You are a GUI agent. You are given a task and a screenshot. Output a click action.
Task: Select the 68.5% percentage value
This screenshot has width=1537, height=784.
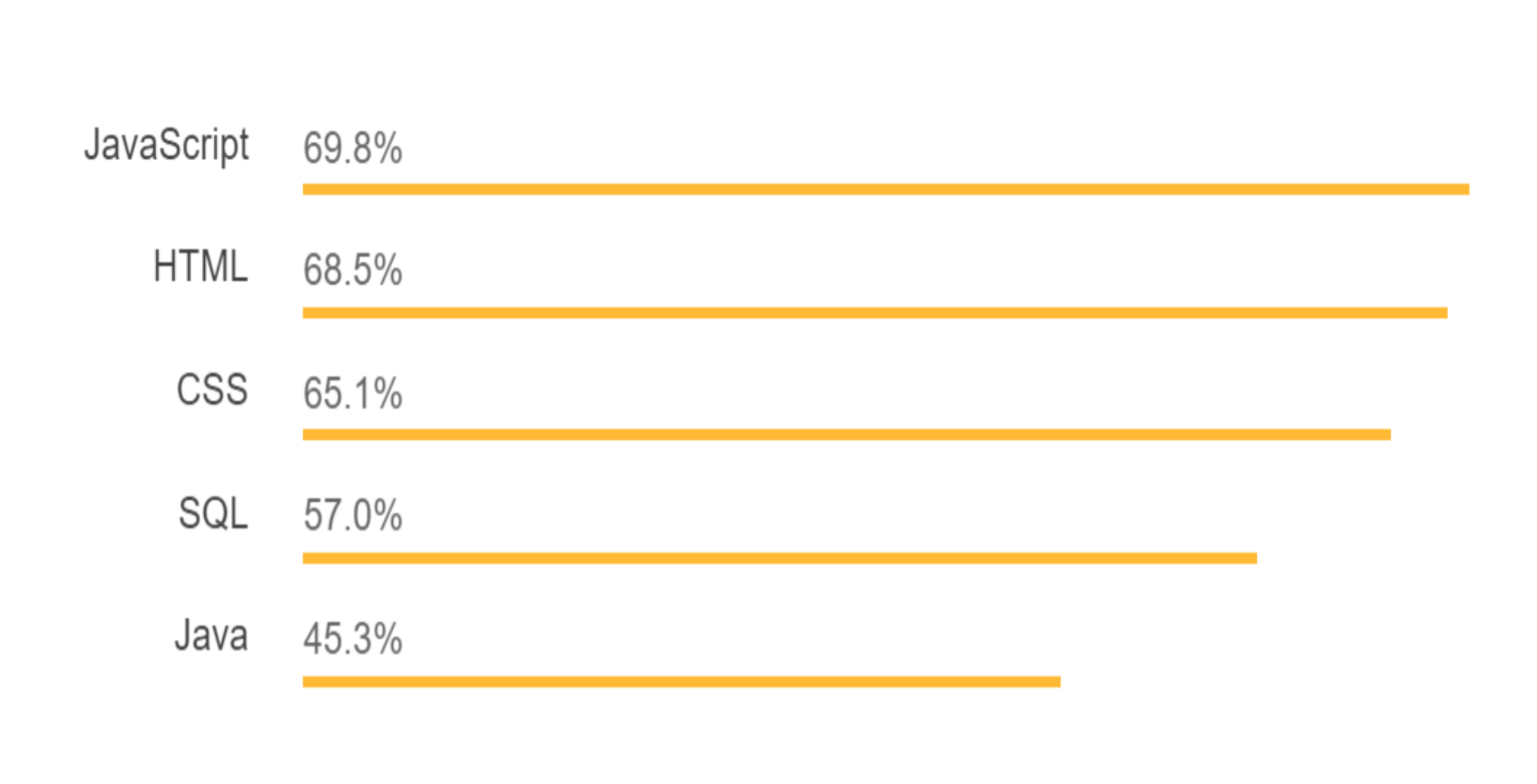tap(353, 270)
